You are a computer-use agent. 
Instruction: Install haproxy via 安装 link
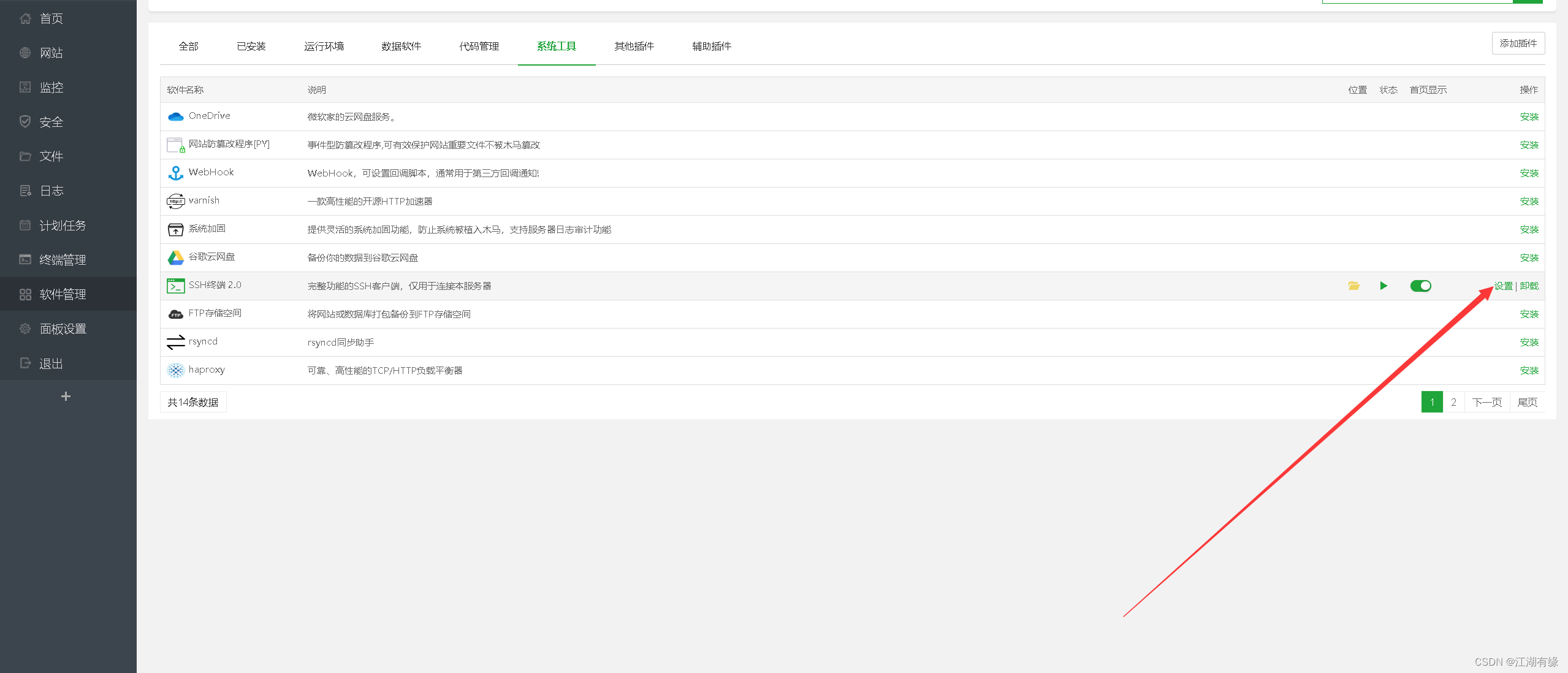(1529, 370)
